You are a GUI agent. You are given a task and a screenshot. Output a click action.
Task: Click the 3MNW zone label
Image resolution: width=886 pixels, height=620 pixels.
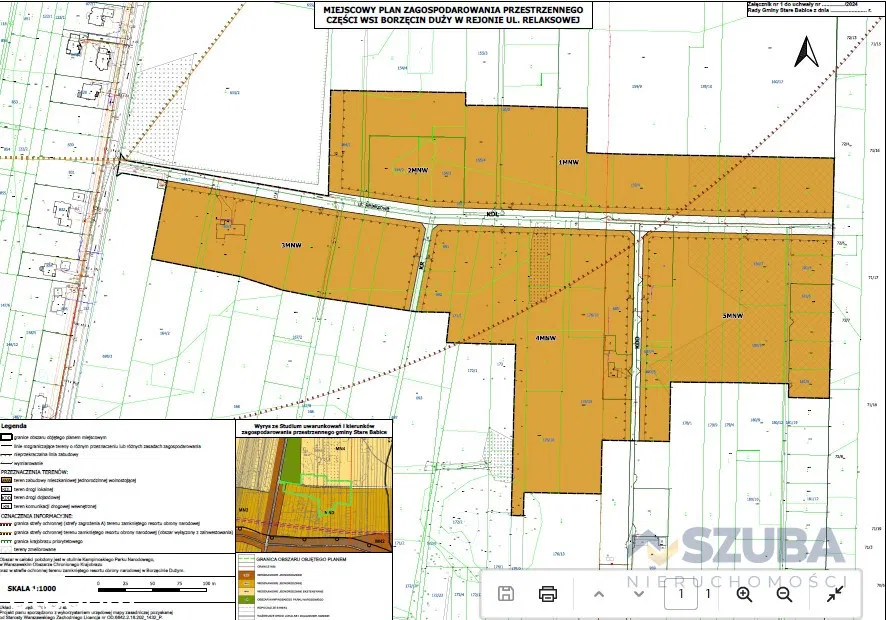[292, 246]
